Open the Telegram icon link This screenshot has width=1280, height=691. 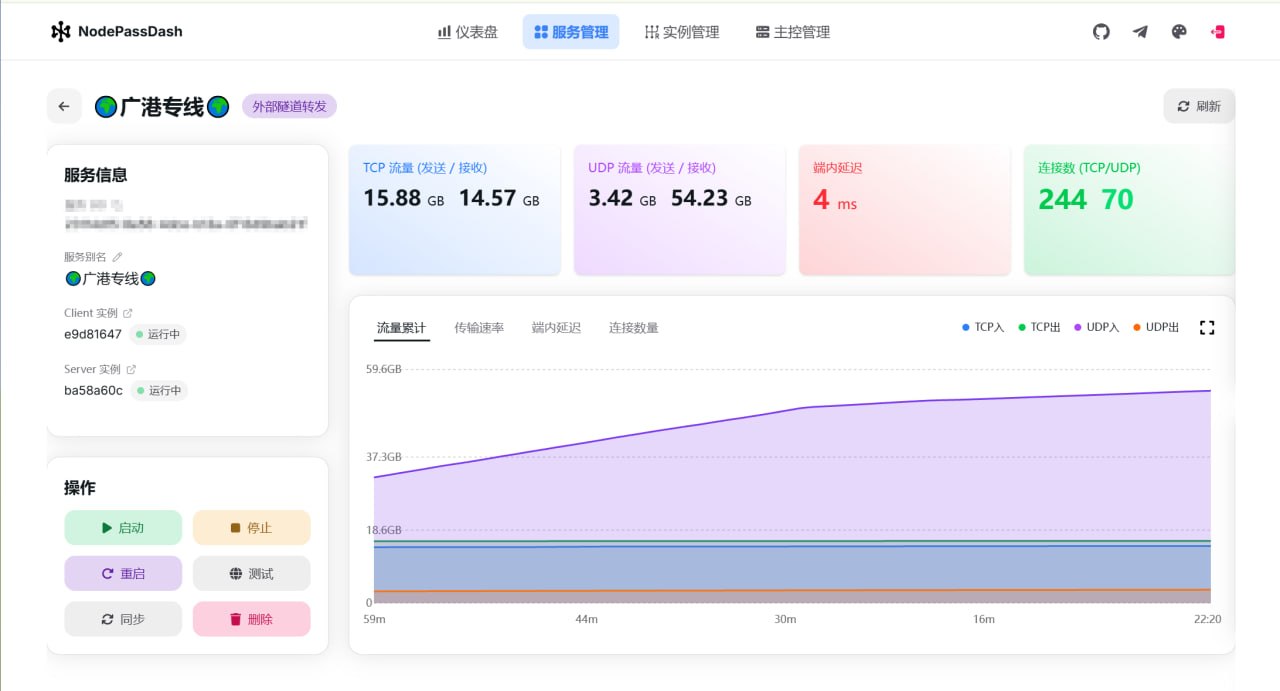(x=1140, y=32)
